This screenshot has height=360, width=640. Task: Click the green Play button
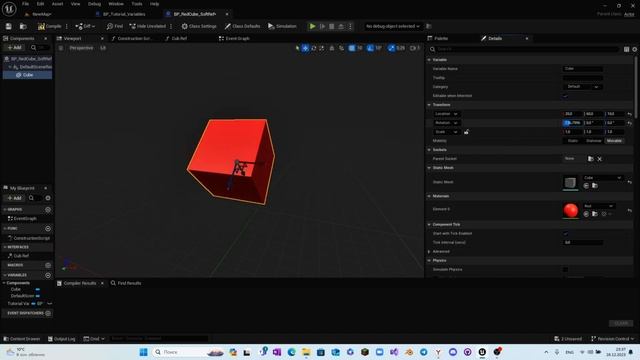[312, 26]
